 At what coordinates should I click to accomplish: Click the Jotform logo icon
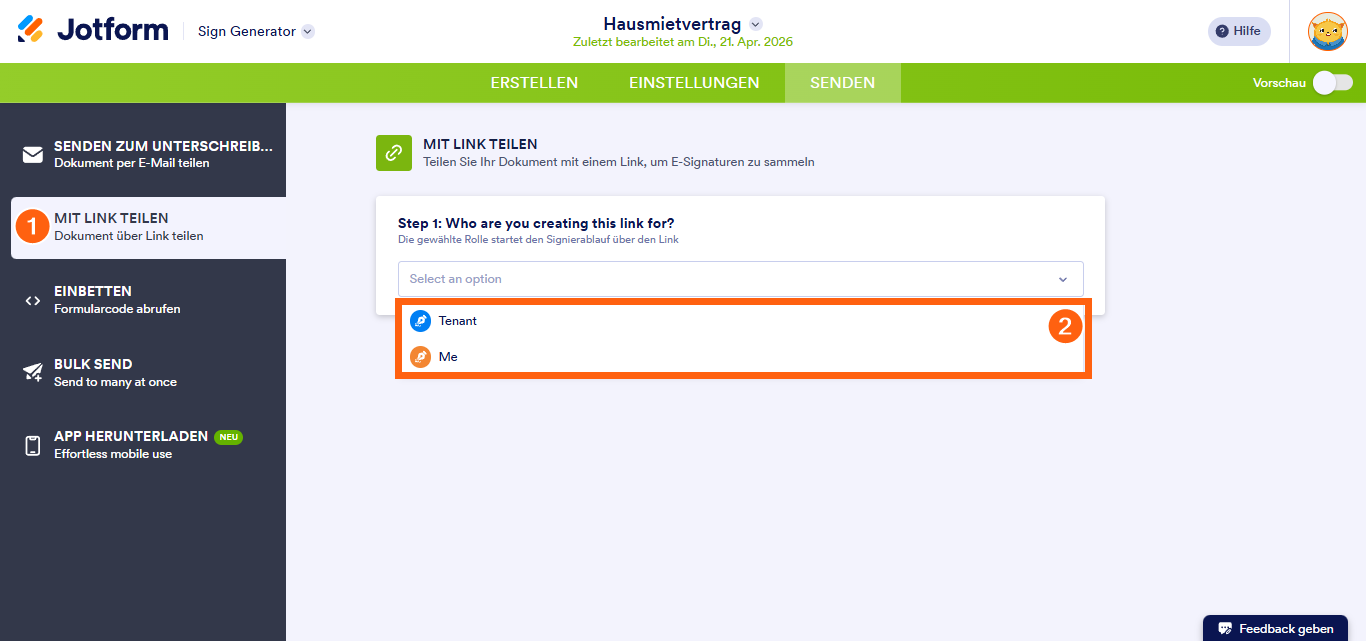click(x=31, y=30)
